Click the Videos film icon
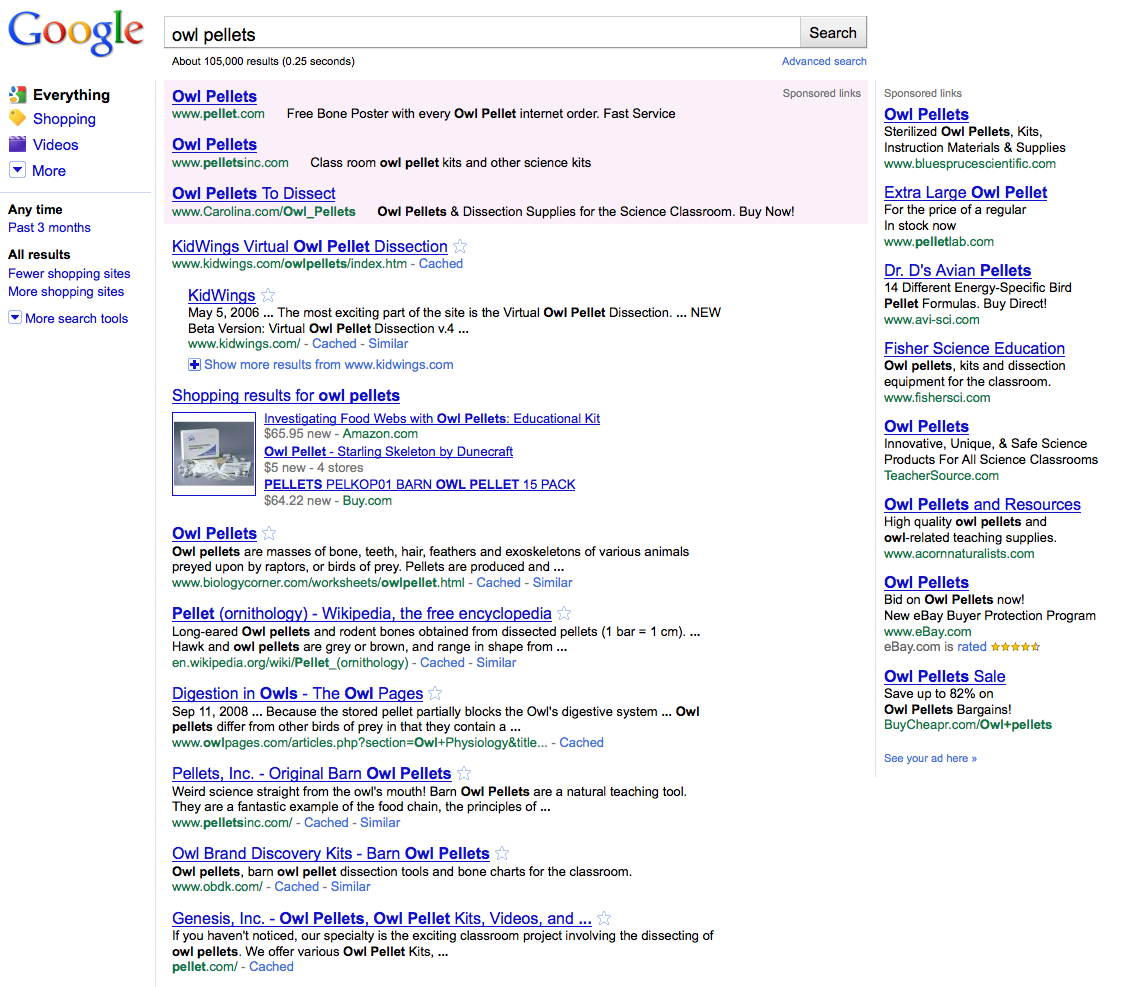The image size is (1130, 987). click(17, 144)
